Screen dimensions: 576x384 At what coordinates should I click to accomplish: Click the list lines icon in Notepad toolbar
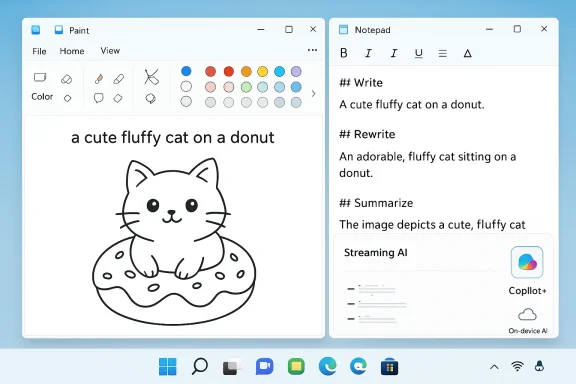(x=443, y=54)
